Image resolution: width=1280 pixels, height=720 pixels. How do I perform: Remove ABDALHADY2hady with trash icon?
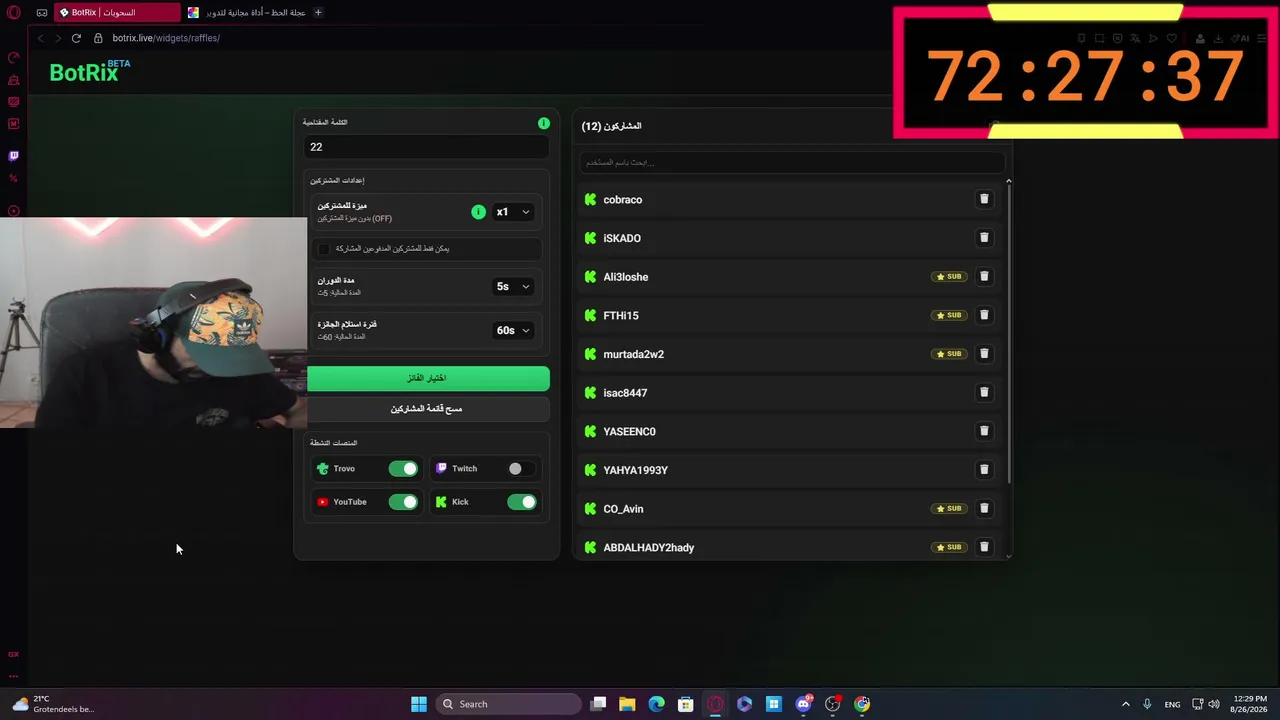[984, 547]
